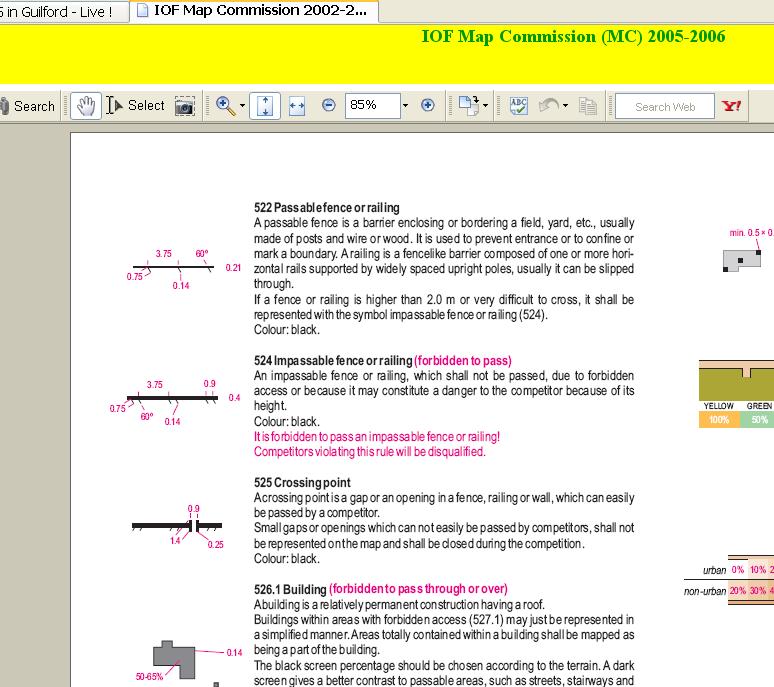Click the IOF Map Commission header title

click(x=573, y=37)
